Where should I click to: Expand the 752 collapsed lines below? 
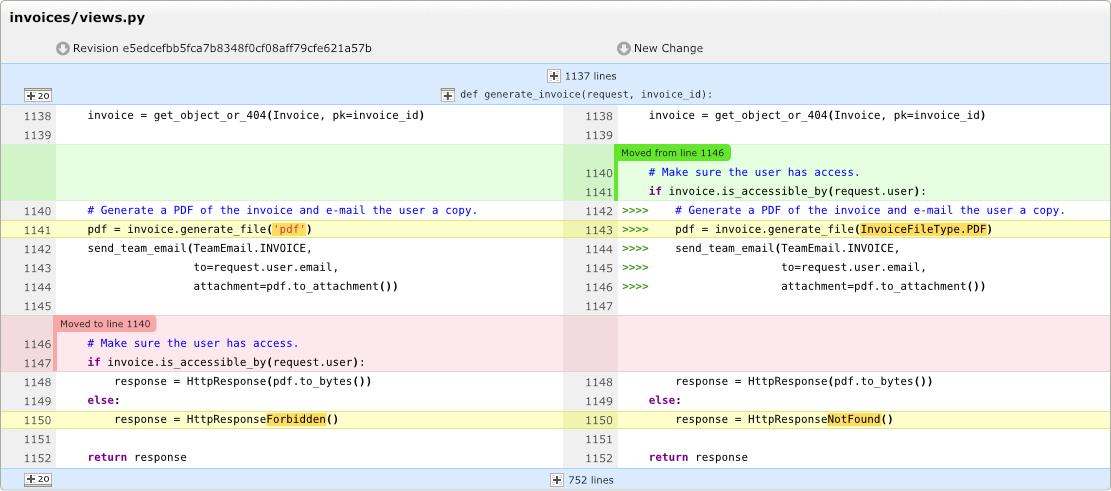(558, 480)
